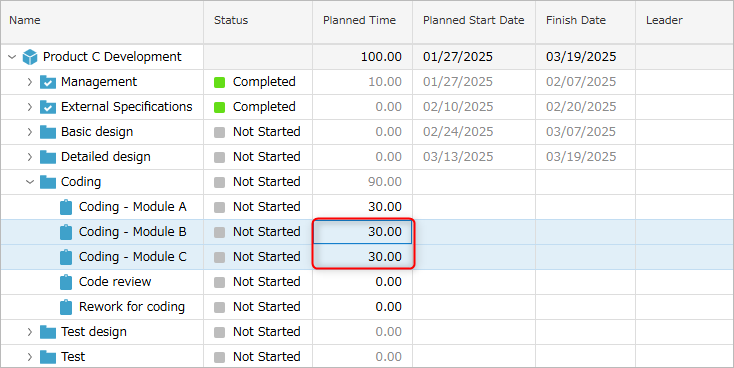Select the Planned Time cell for Module B
Viewport: 734px width, 368px height.
[x=362, y=232]
